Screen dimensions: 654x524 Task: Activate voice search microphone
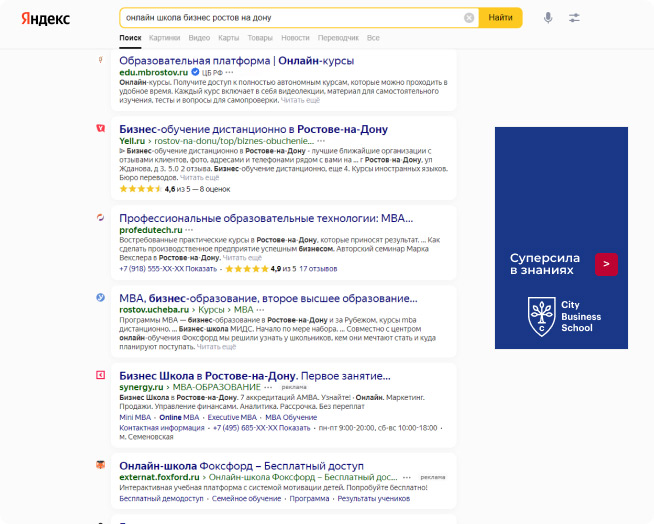[548, 18]
